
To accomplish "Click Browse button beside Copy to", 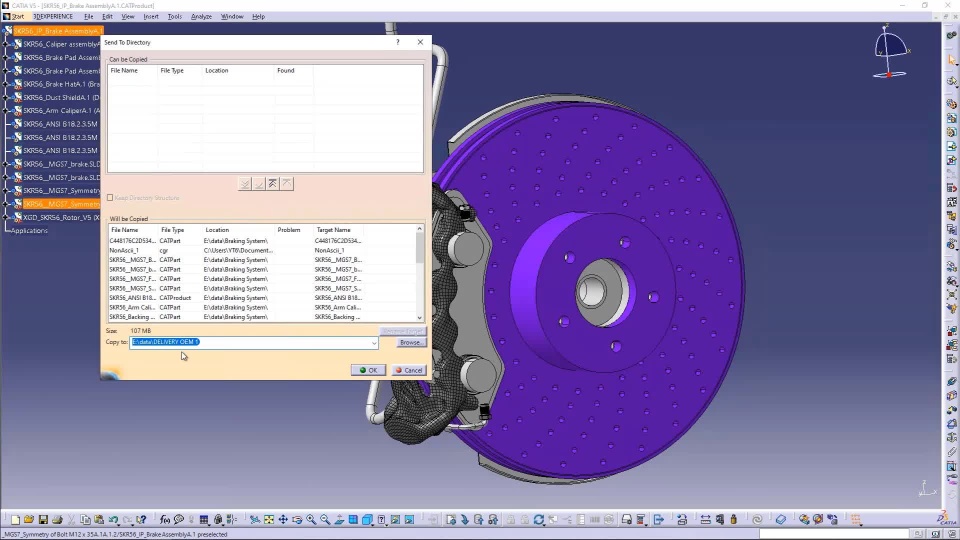I will tap(410, 342).
